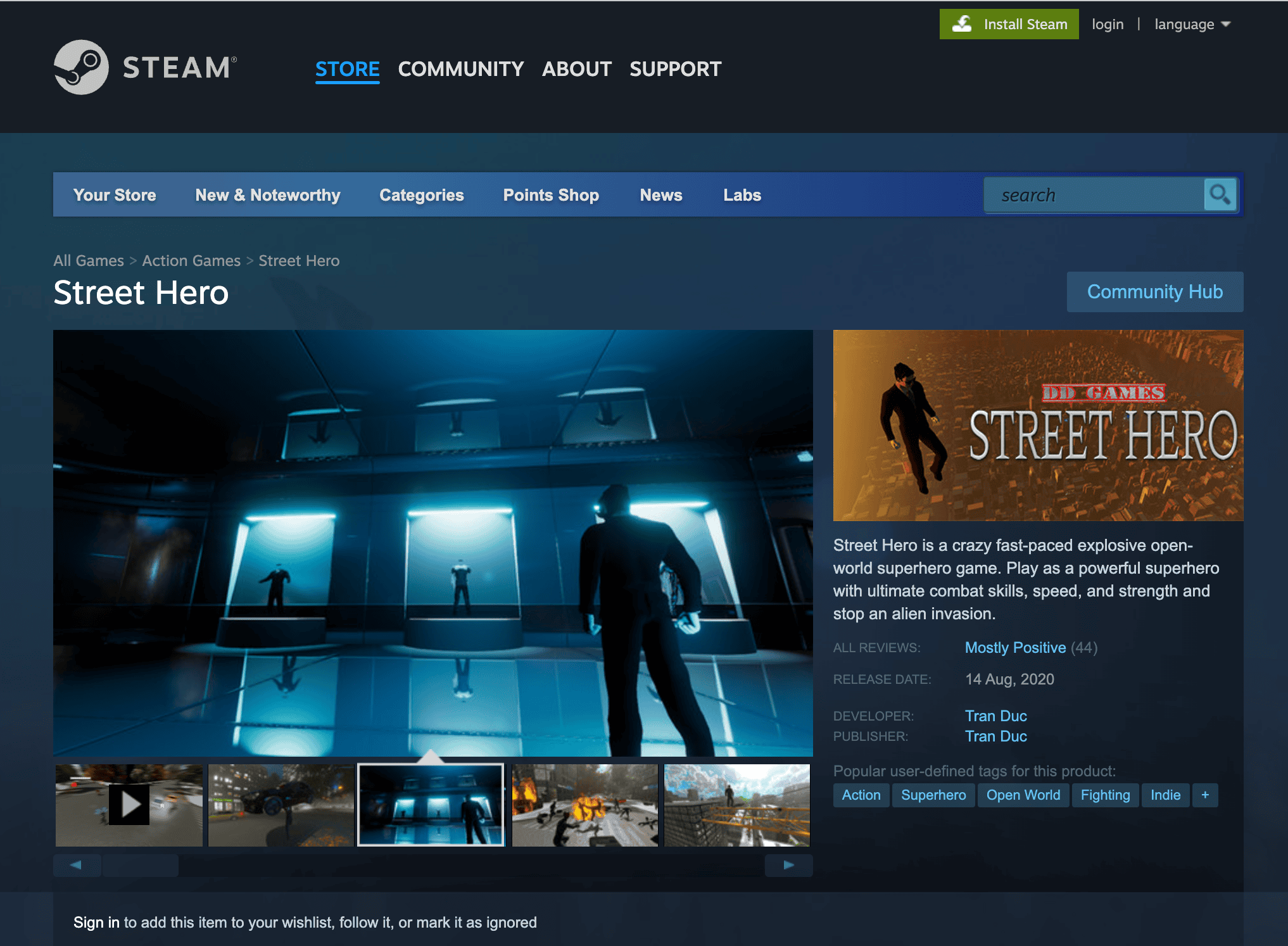Click the Street Hero breadcrumb link
Screen dimensions: 1288x946
299,261
